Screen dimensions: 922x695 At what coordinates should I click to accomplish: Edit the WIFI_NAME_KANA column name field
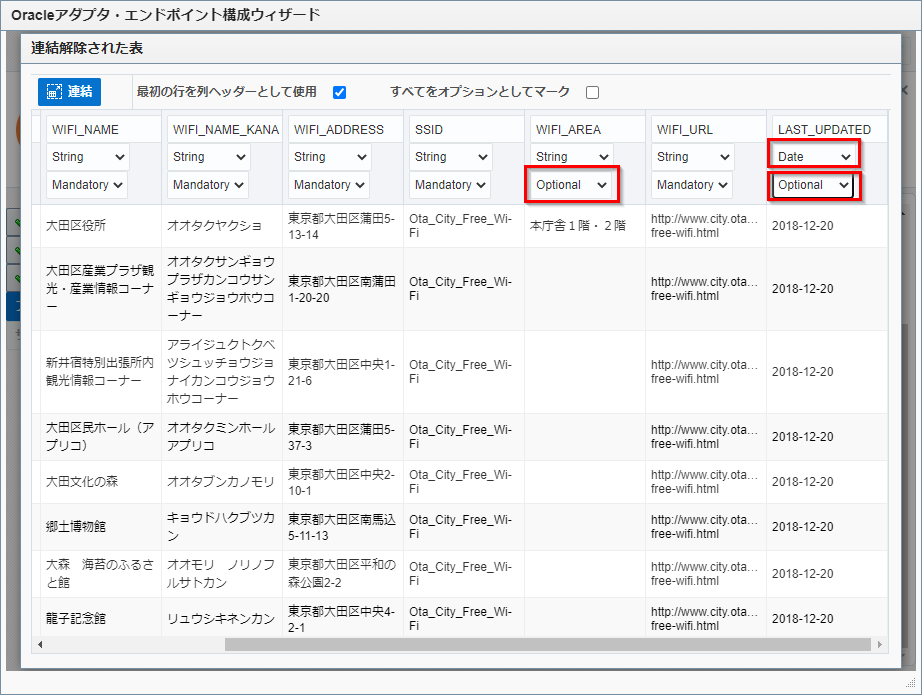224,129
